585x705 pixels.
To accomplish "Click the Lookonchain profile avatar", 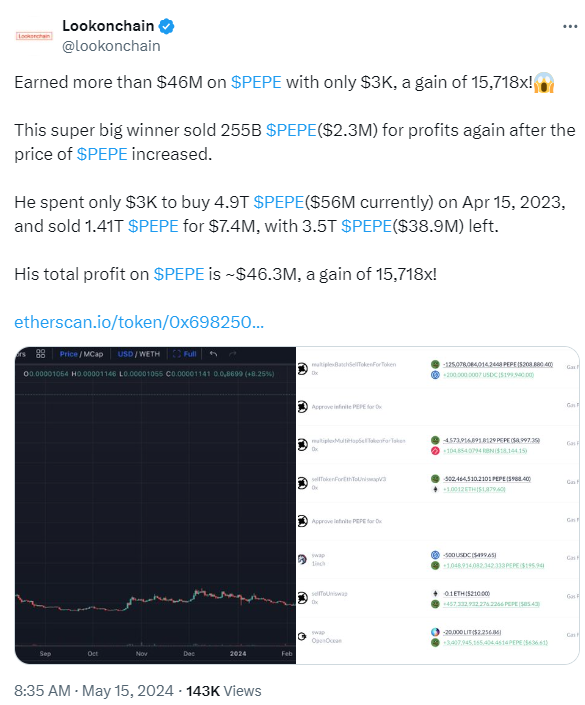I will 34,36.
